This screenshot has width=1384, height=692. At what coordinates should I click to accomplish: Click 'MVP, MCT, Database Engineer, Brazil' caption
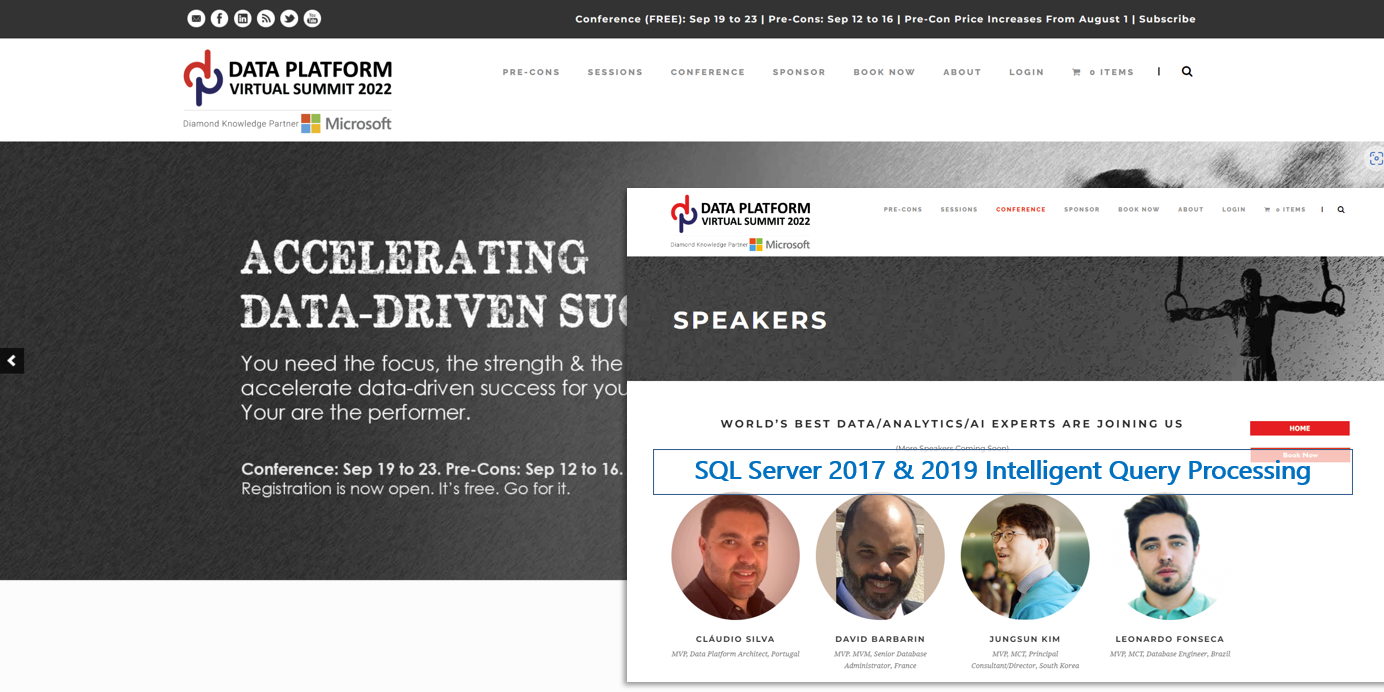click(1170, 654)
